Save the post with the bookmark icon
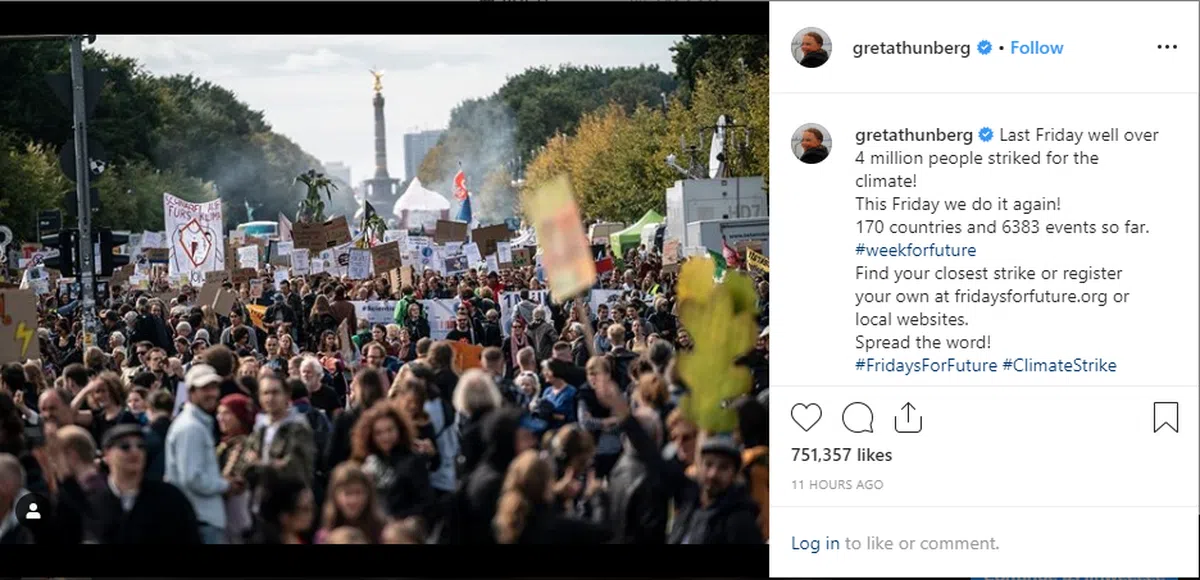The height and width of the screenshot is (580, 1200). point(1166,417)
